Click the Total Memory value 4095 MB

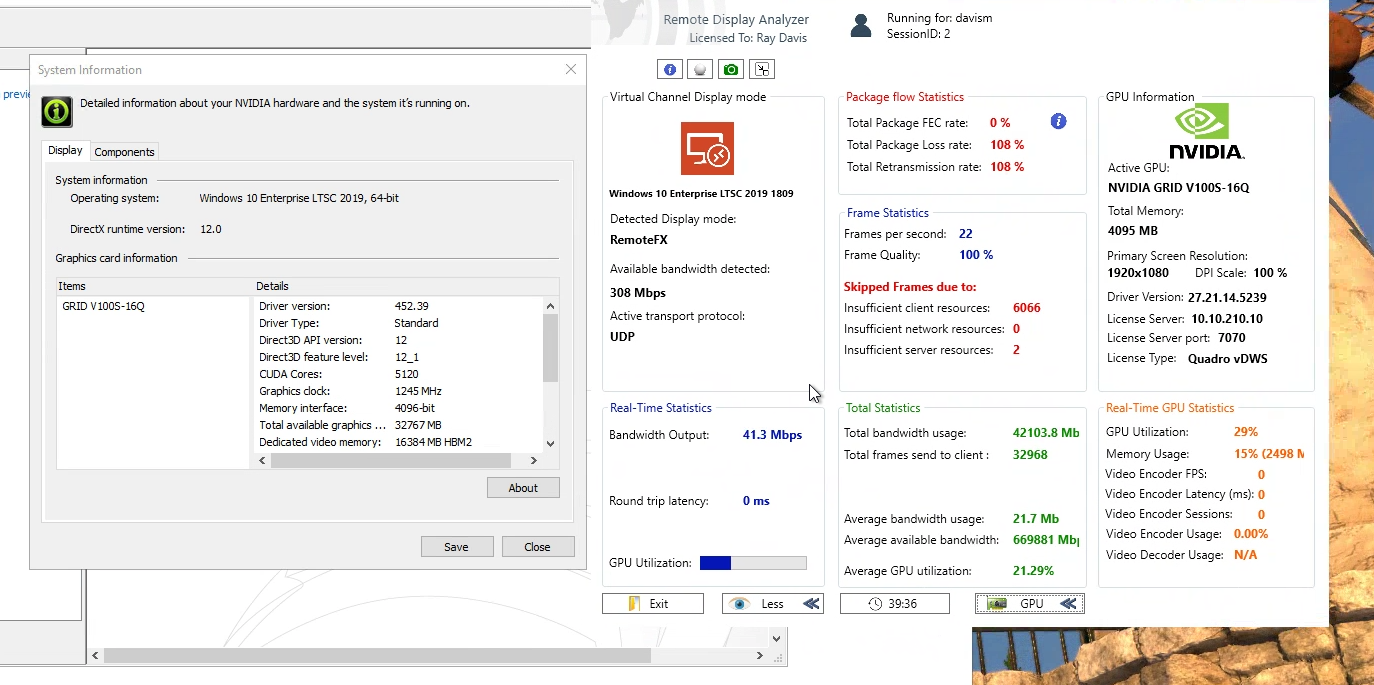point(1133,231)
